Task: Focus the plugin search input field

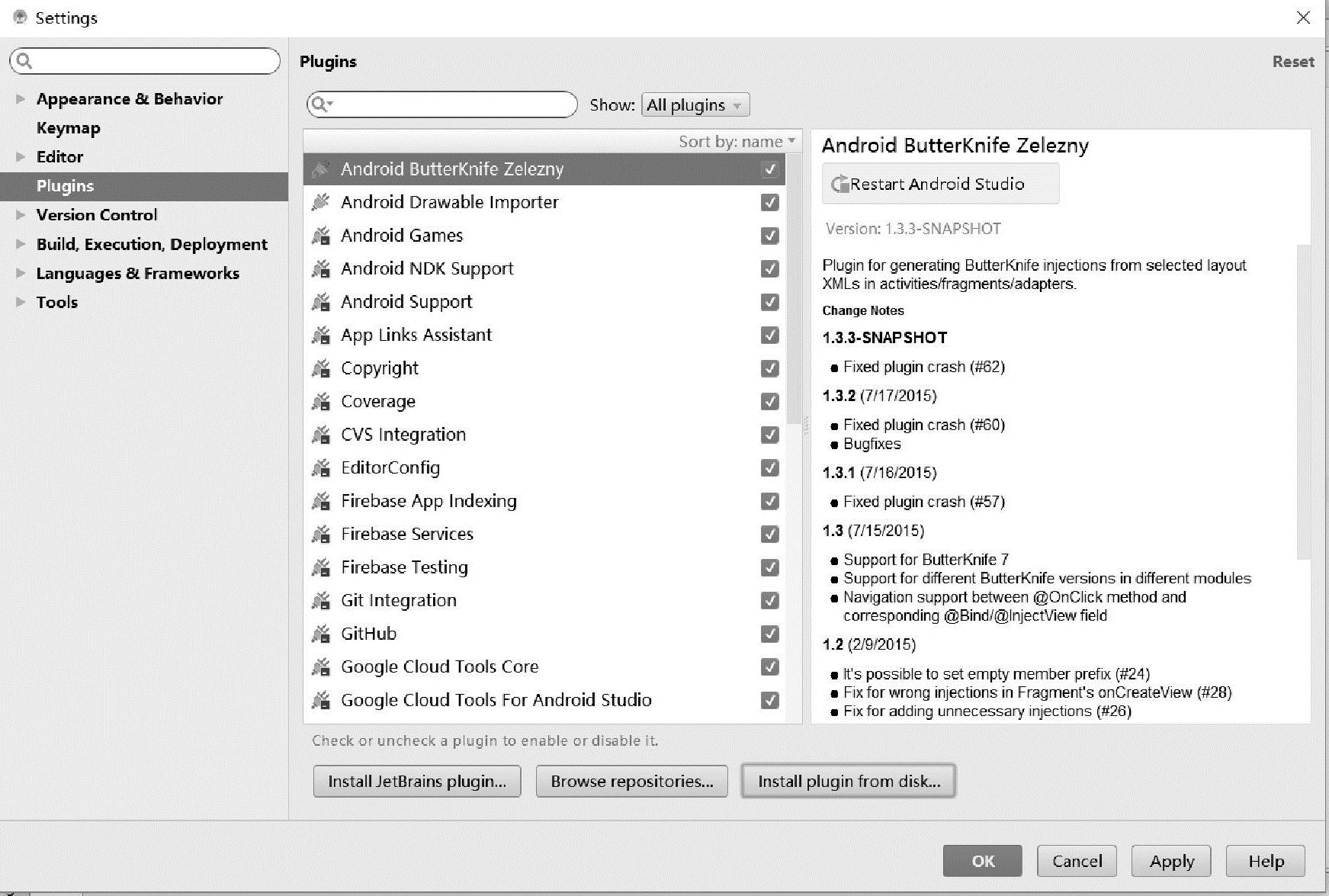Action: click(x=442, y=104)
